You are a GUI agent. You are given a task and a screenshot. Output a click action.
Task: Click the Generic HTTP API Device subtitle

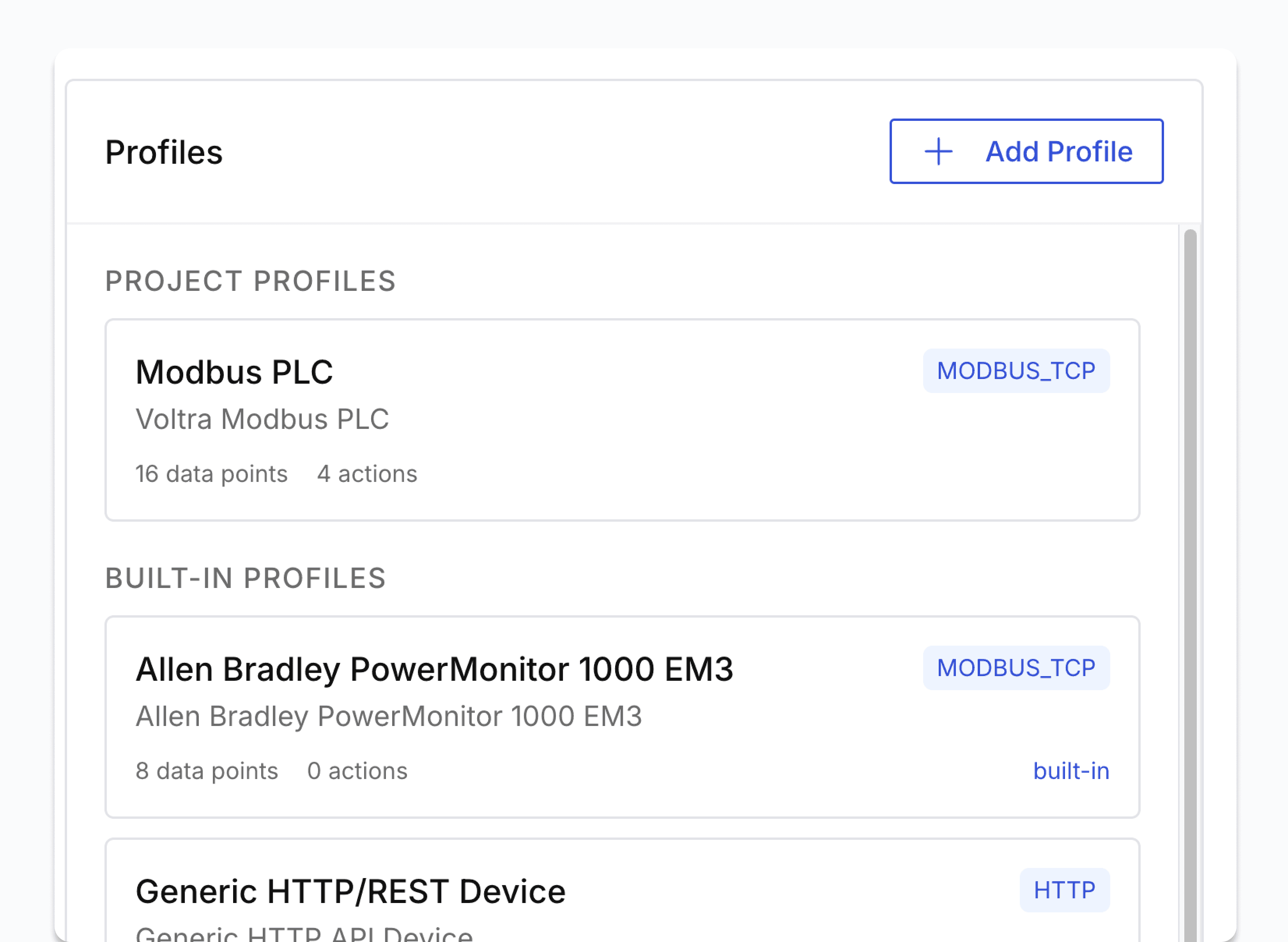(304, 933)
